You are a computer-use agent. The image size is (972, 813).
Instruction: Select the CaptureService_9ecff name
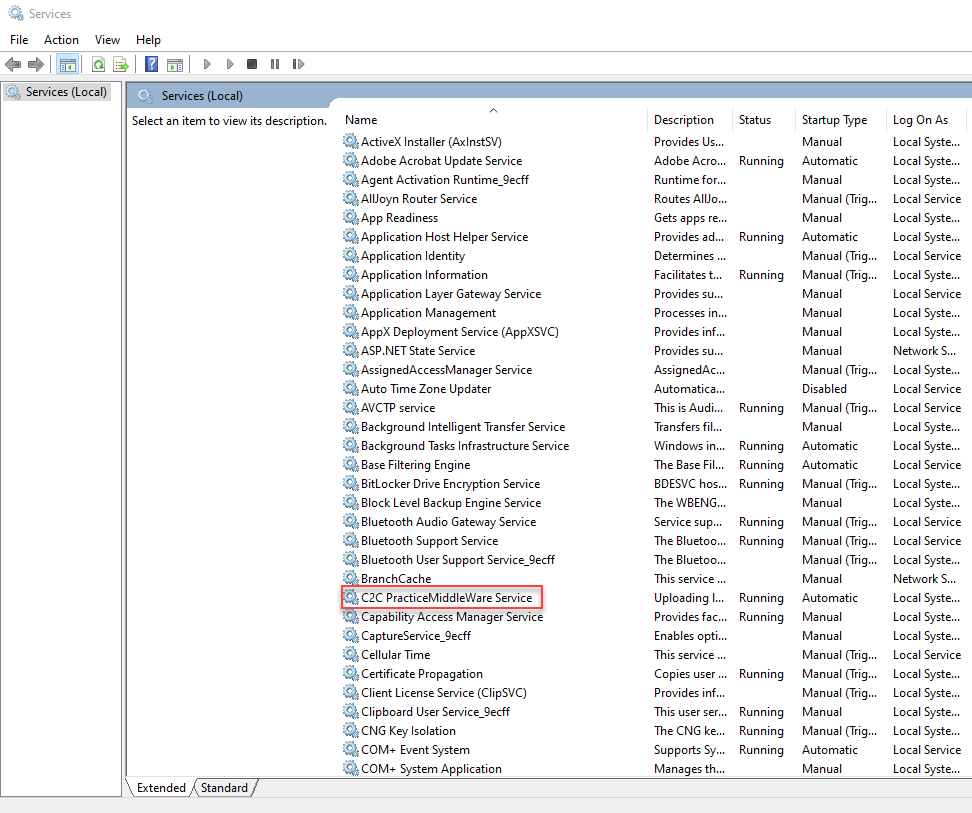click(416, 636)
